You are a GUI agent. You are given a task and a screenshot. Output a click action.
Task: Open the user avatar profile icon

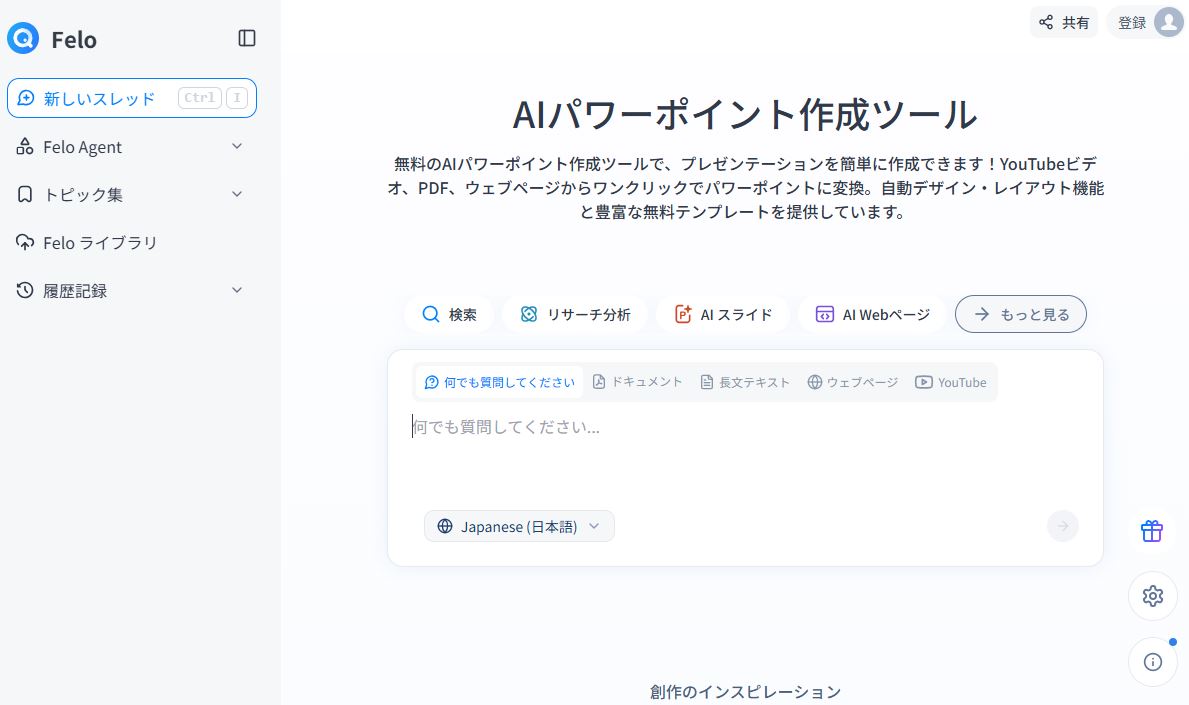(1168, 23)
